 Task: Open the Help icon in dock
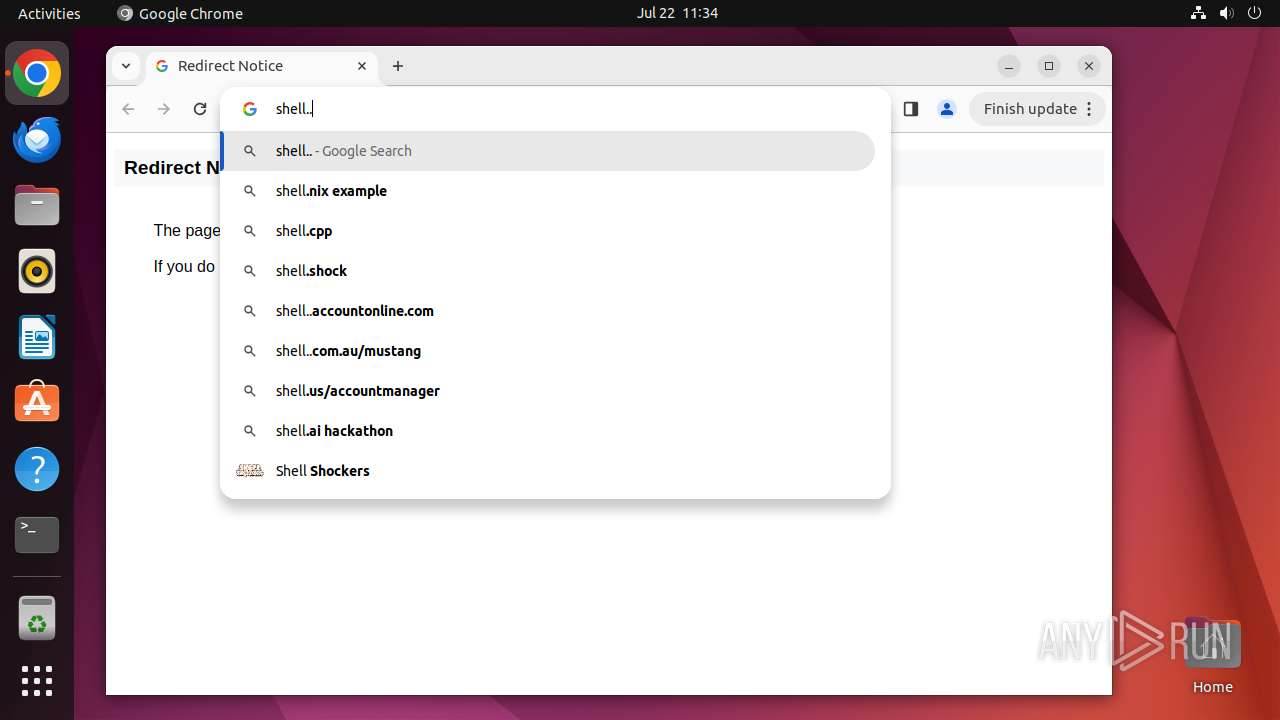[x=37, y=469]
